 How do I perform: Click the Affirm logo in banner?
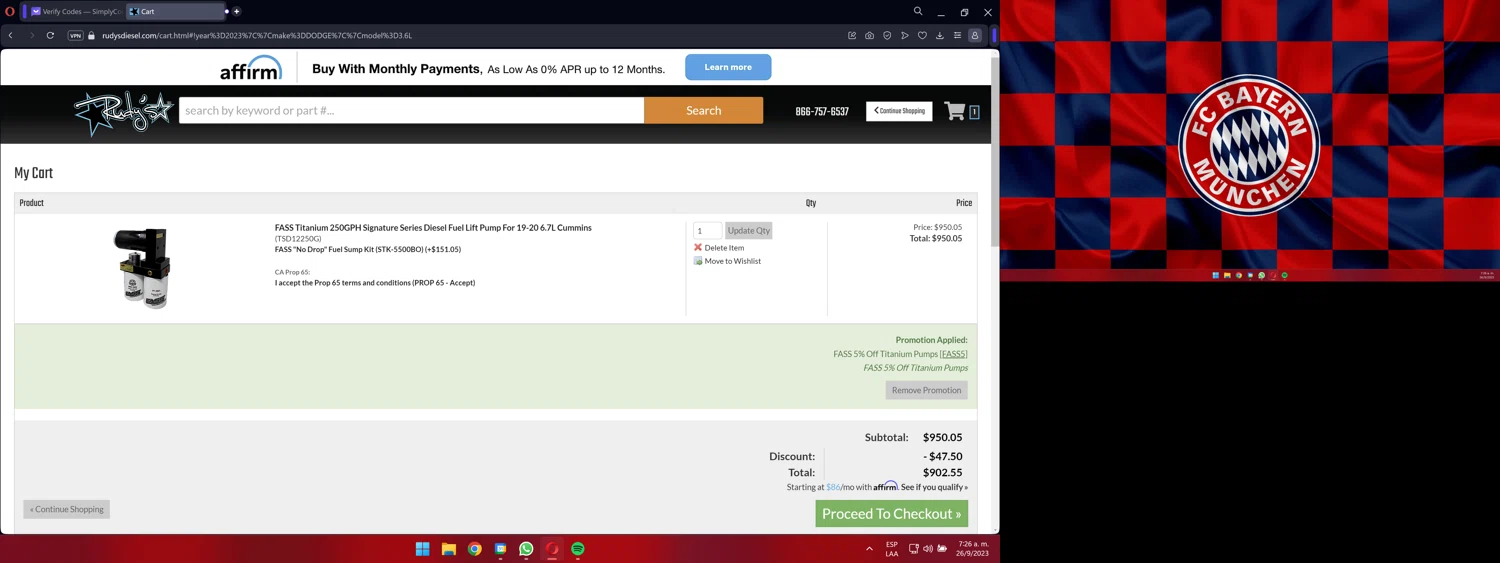[251, 68]
